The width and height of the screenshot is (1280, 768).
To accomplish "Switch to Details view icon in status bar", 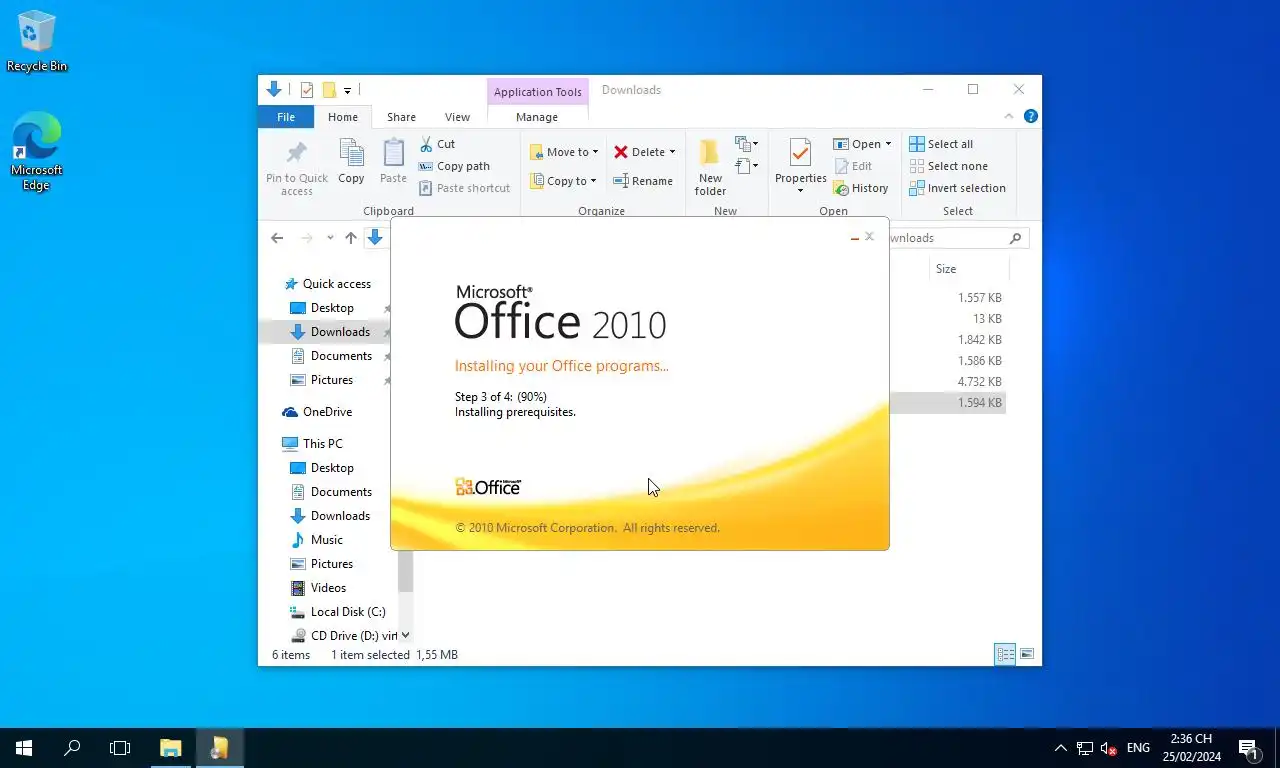I will point(1005,655).
